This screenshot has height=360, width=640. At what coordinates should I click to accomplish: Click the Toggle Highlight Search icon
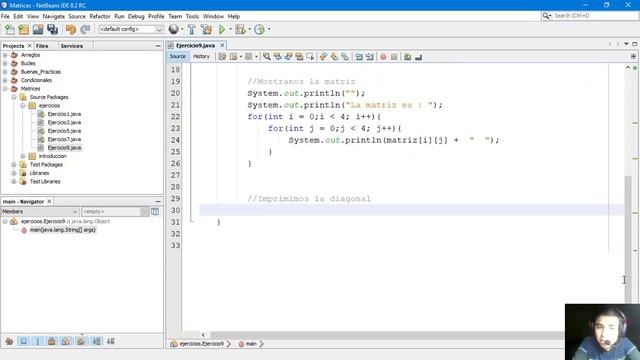[x=299, y=57]
